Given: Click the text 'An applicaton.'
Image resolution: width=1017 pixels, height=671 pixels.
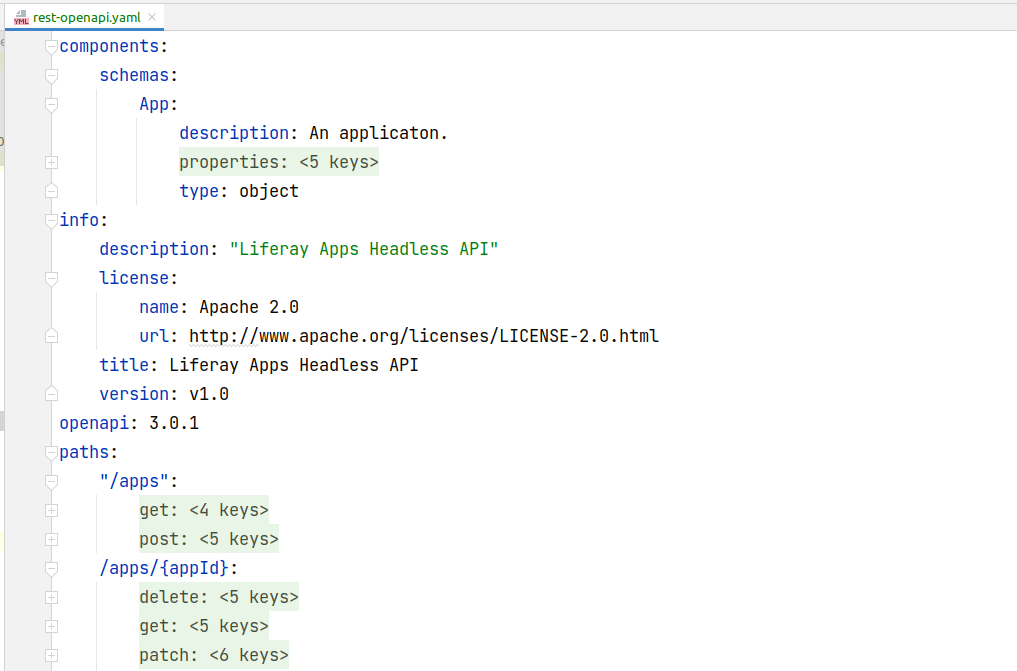Looking at the screenshot, I should [378, 133].
